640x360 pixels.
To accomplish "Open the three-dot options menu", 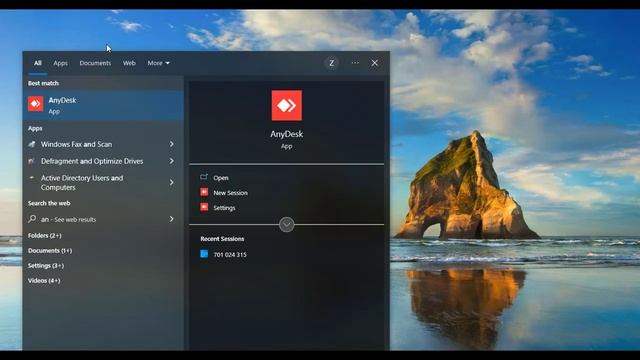I will 355,63.
